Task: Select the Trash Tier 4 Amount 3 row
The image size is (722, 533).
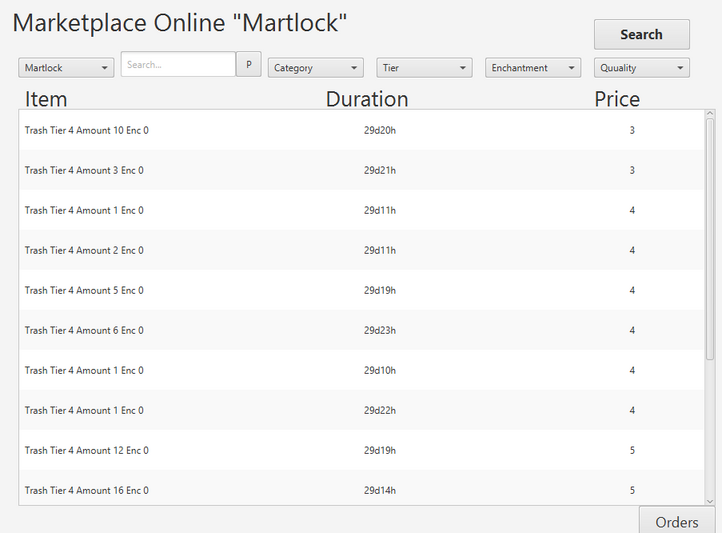Action: tap(361, 170)
